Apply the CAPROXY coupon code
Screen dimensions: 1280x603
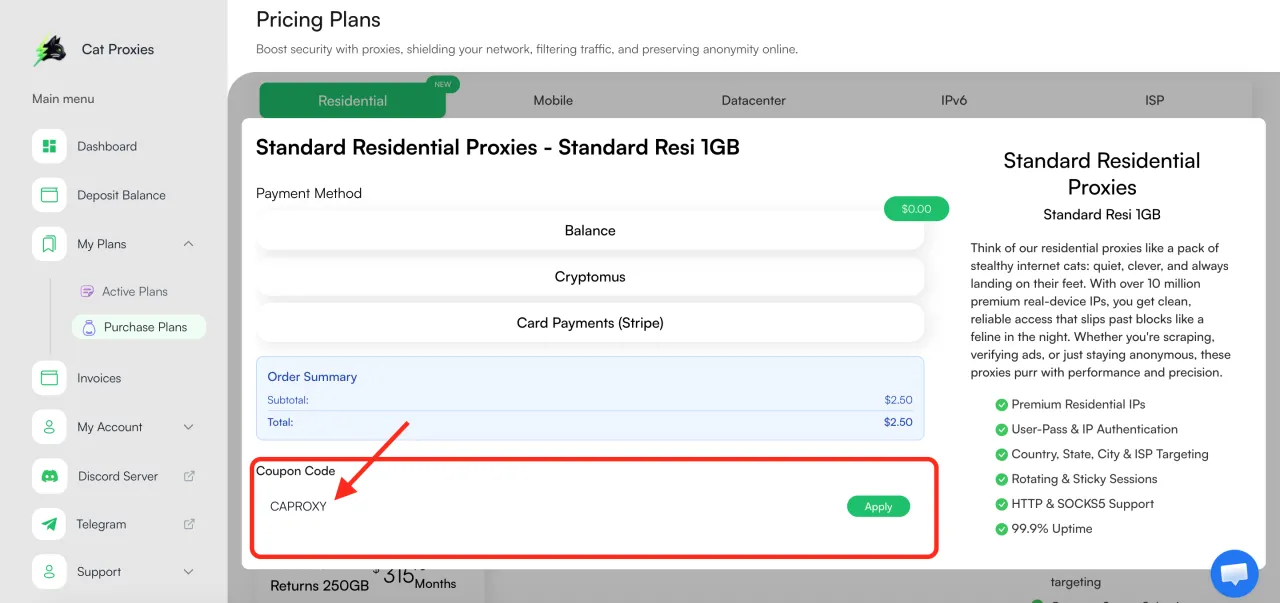(x=878, y=506)
